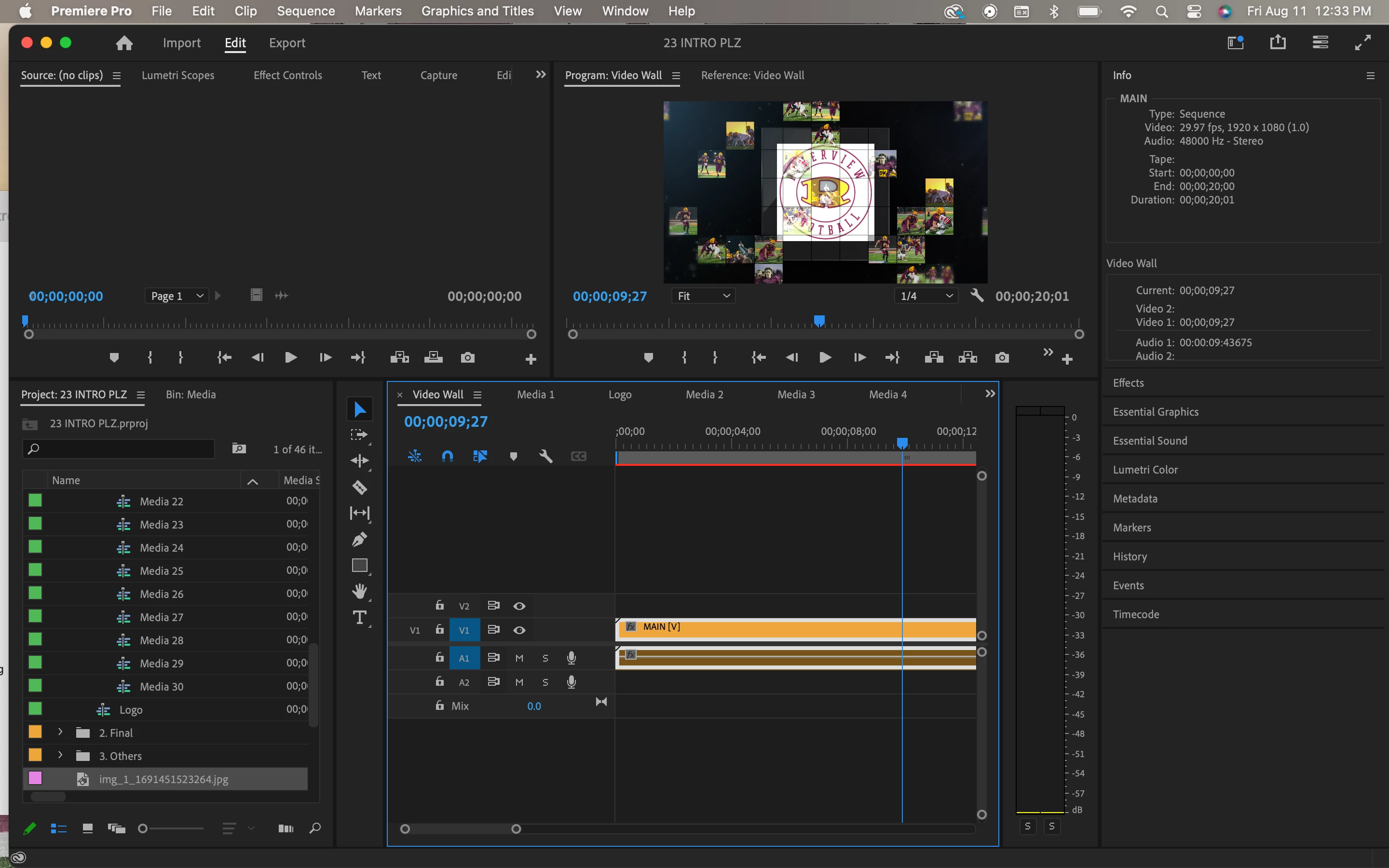
Task: Select the Hand tool
Action: click(360, 591)
